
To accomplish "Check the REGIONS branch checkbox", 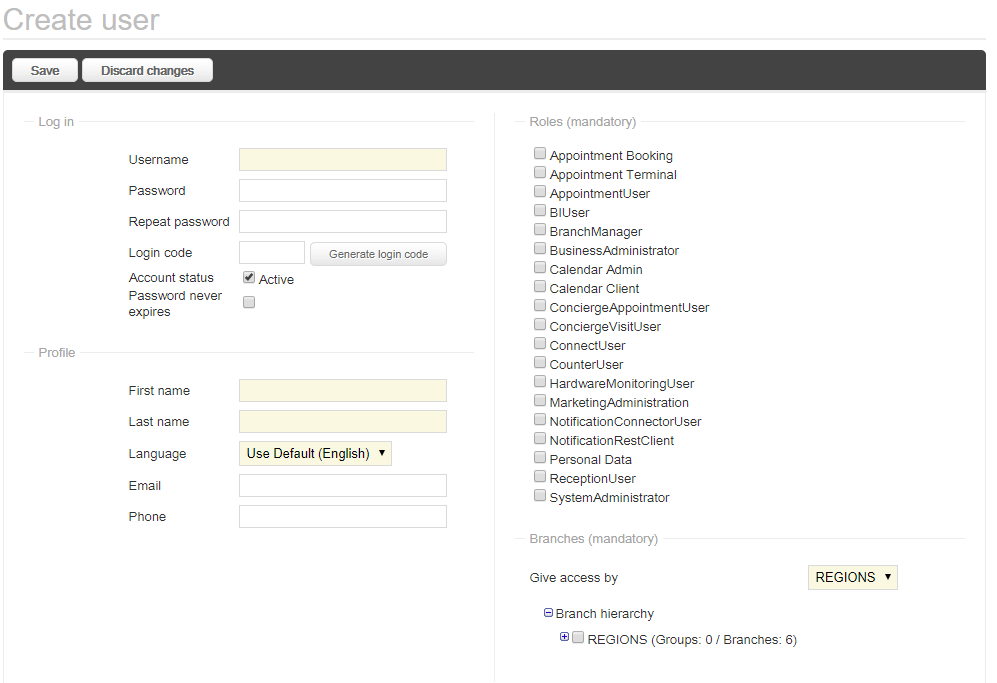I will (x=578, y=637).
